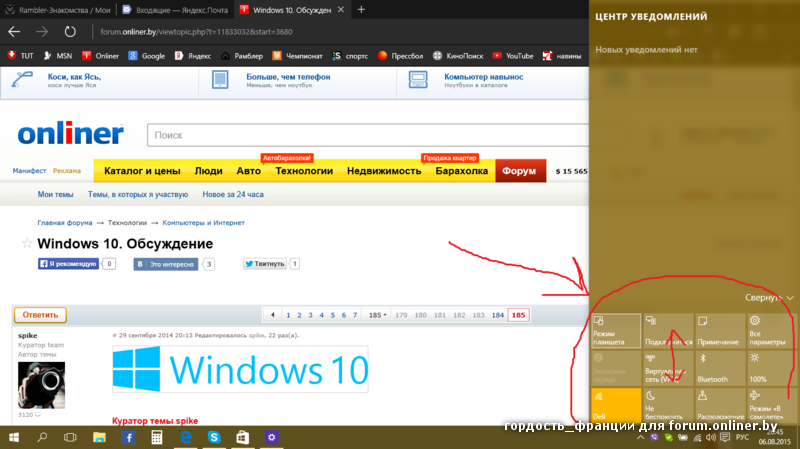Go forward in the browser
Viewport: 800px width, 449px height.
[42, 32]
